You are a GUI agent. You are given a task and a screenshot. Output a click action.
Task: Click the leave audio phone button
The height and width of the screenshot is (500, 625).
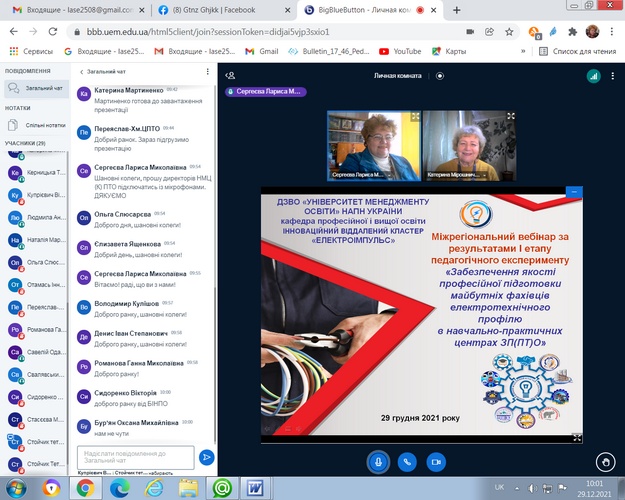tap(407, 462)
